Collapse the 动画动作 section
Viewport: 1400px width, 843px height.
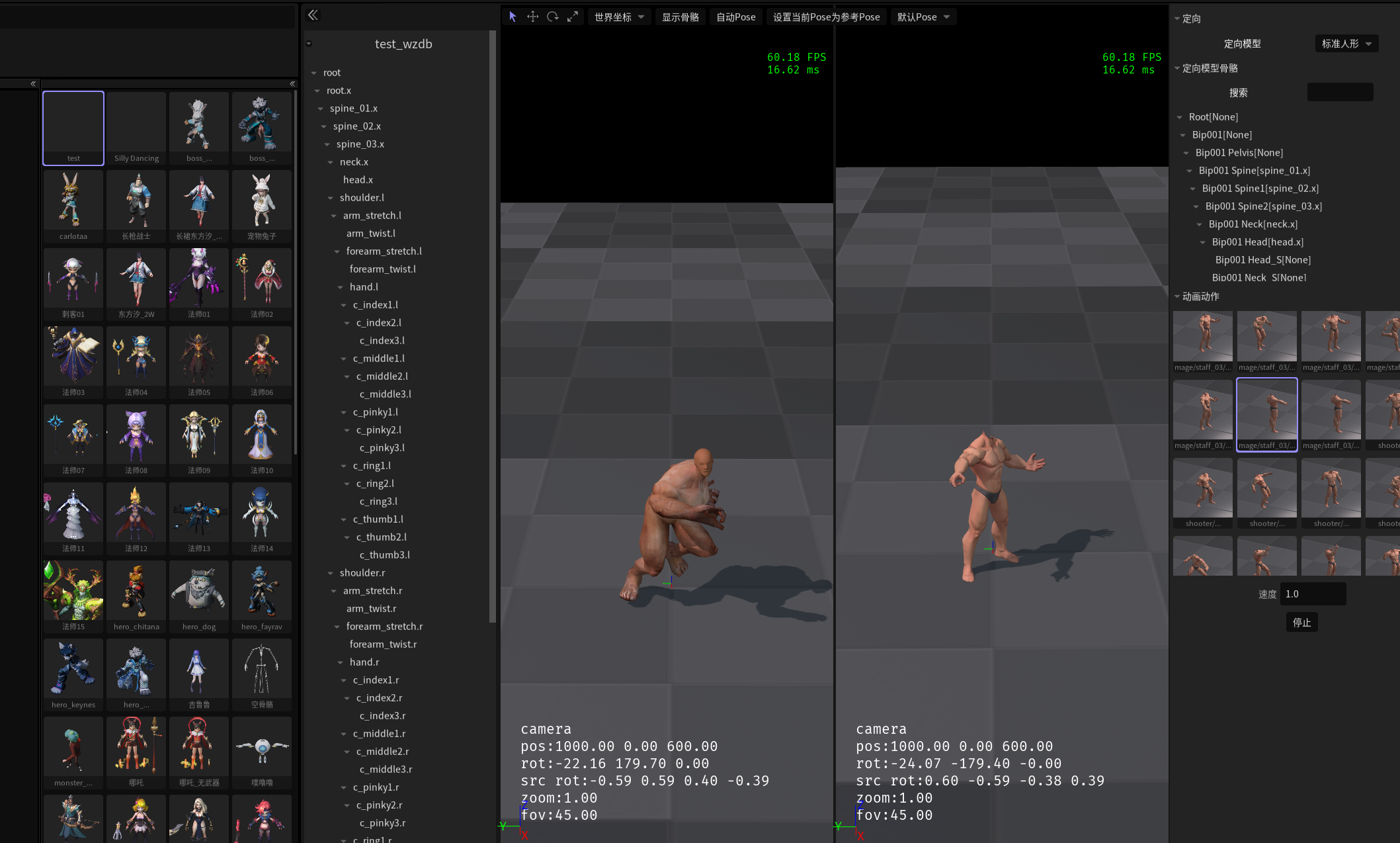click(1177, 296)
